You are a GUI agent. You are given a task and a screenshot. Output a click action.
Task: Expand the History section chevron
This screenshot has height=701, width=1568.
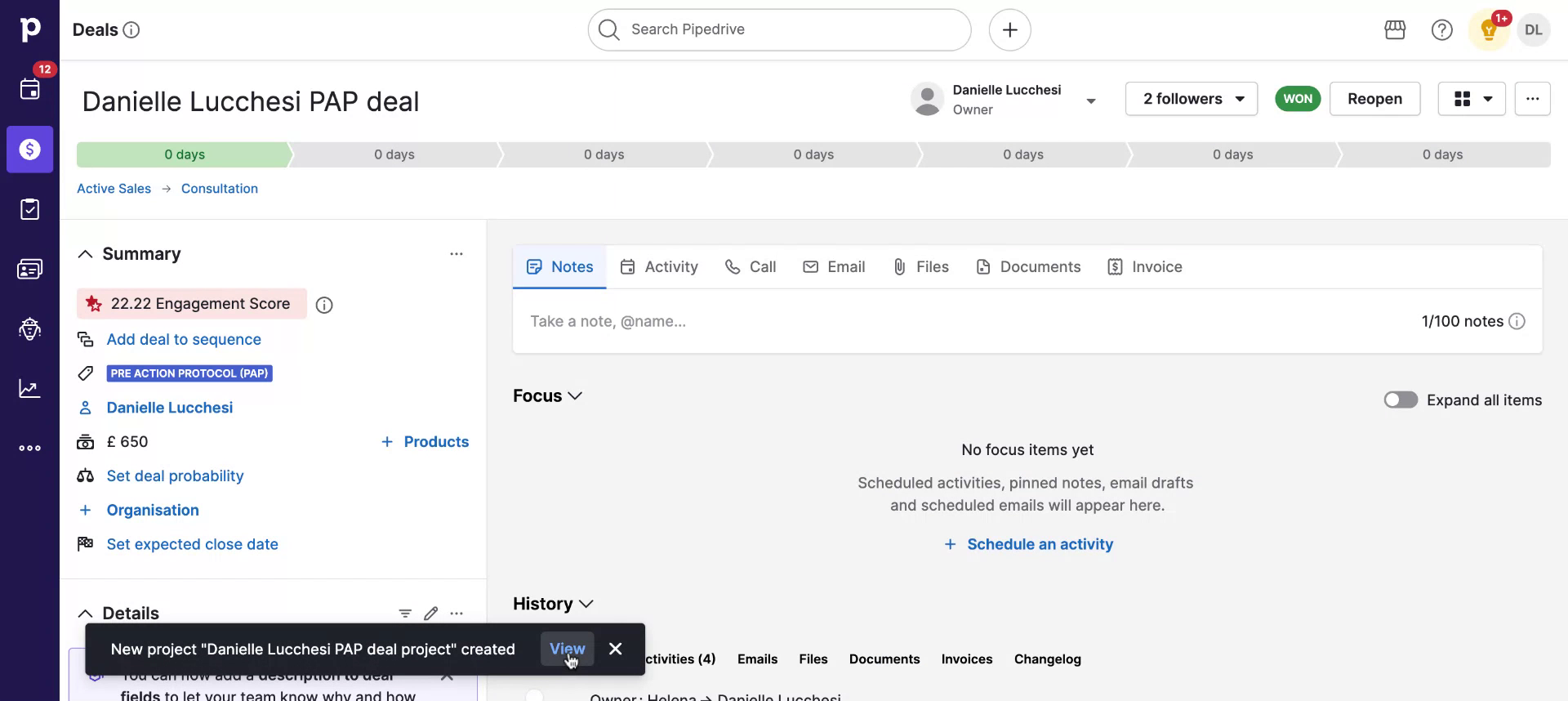tap(586, 604)
